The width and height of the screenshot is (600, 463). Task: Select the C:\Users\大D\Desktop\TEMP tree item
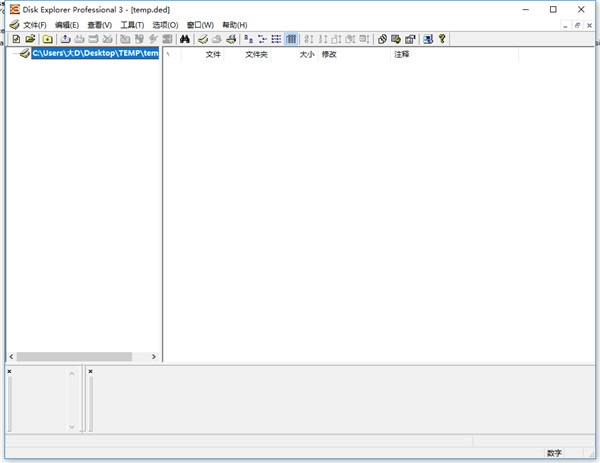pyautogui.click(x=95, y=54)
